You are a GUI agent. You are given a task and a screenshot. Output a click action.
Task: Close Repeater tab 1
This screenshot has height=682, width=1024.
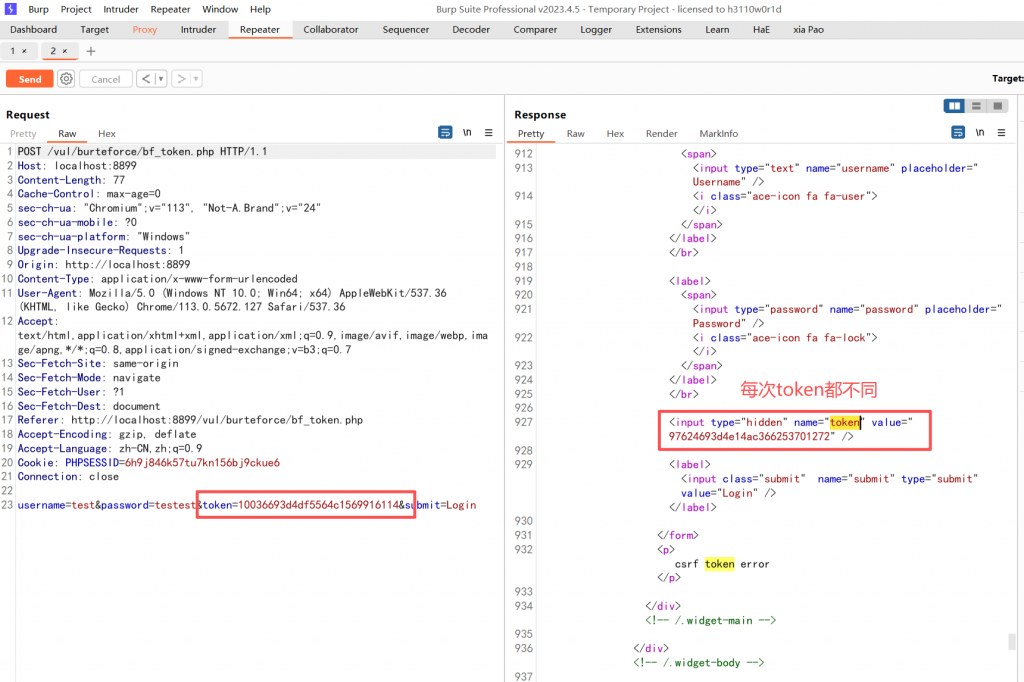(24, 51)
